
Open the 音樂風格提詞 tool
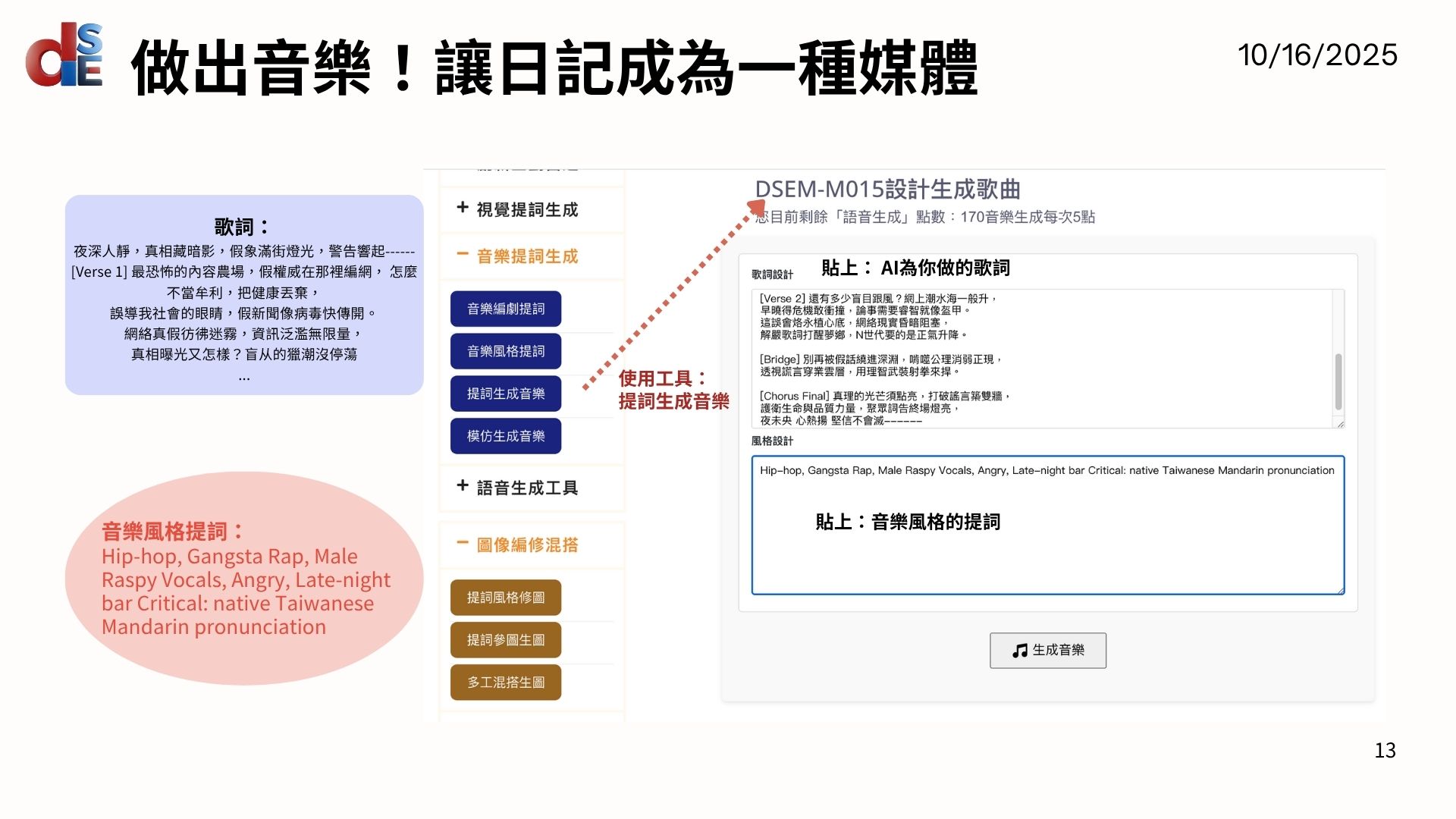click(506, 351)
